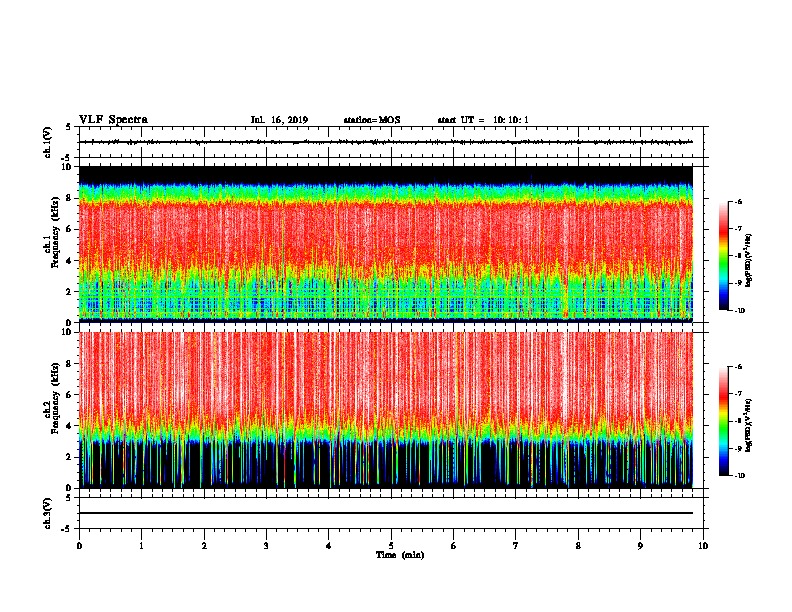The image size is (792, 612).
Task: Click time axis tick label "0"
Action: [x=79, y=546]
